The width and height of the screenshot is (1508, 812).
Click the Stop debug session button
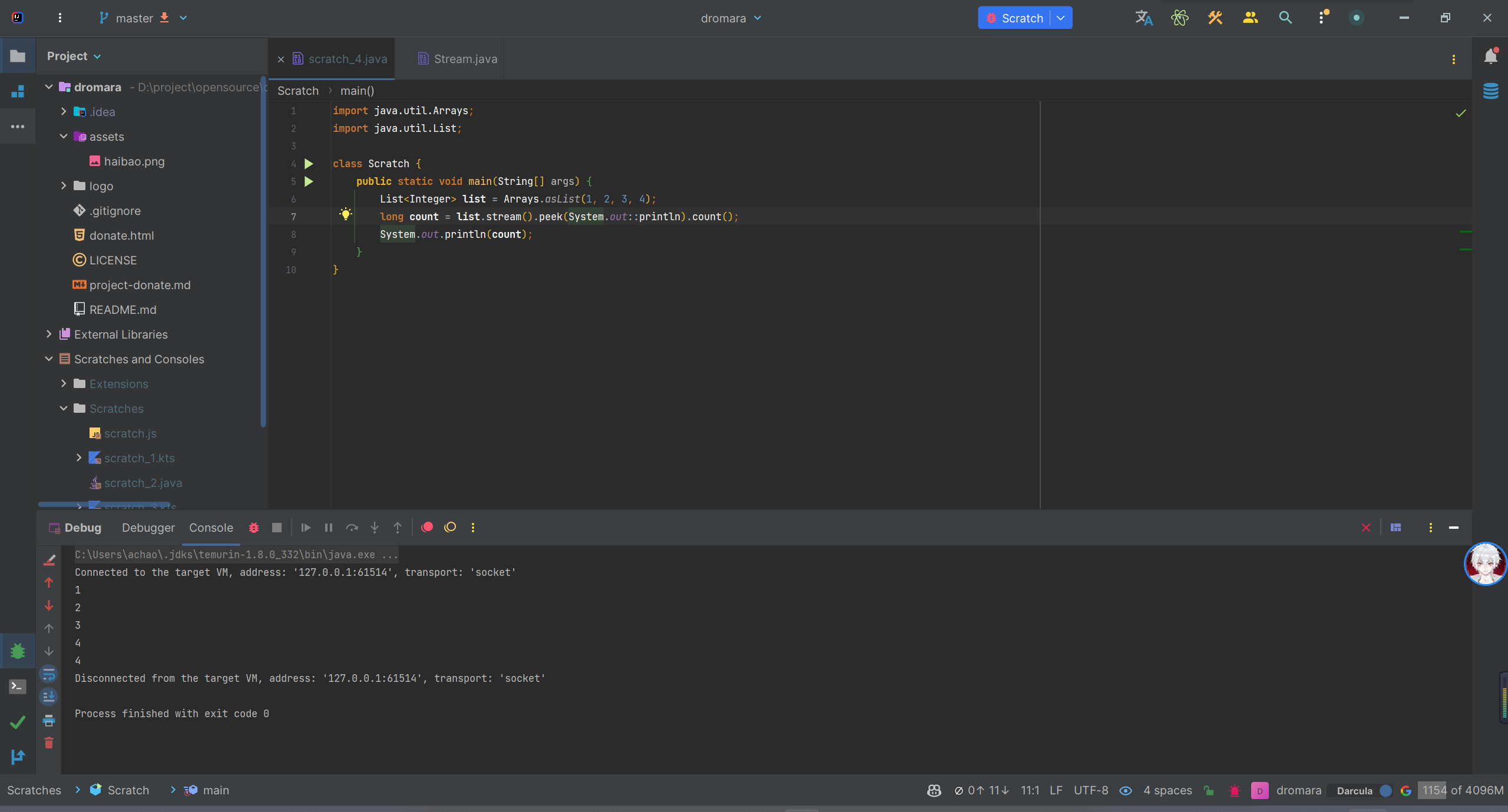[x=276, y=528]
